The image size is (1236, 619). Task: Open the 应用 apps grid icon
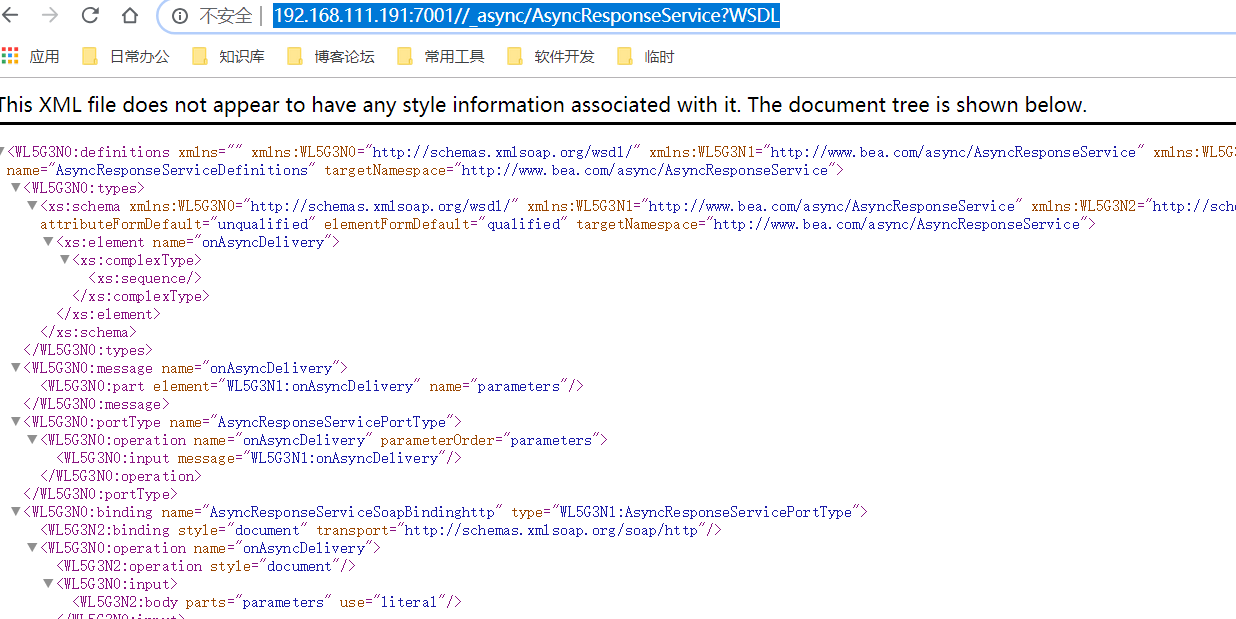[10, 56]
